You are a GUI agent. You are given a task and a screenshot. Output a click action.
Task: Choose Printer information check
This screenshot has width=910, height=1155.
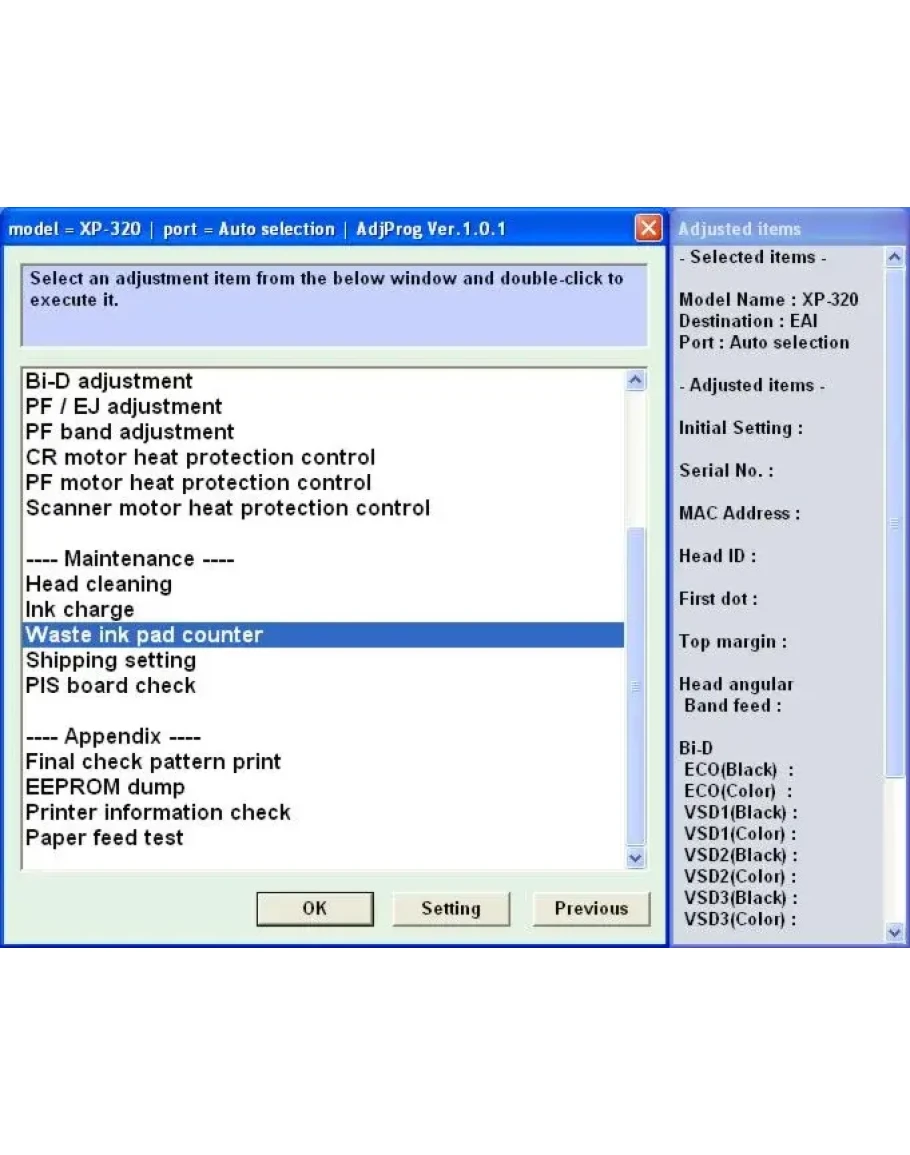[158, 812]
